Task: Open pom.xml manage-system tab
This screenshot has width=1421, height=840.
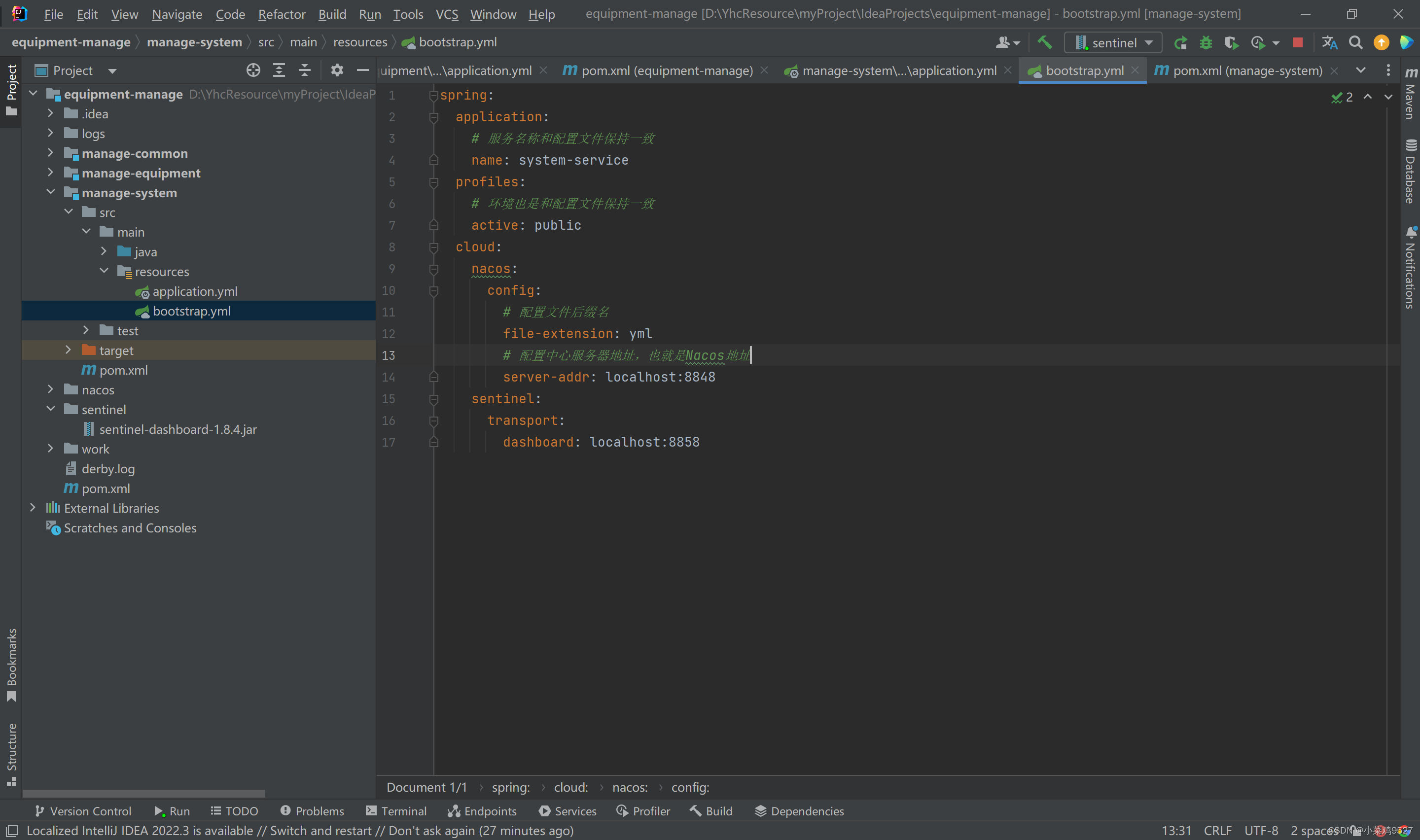Action: pyautogui.click(x=1248, y=70)
